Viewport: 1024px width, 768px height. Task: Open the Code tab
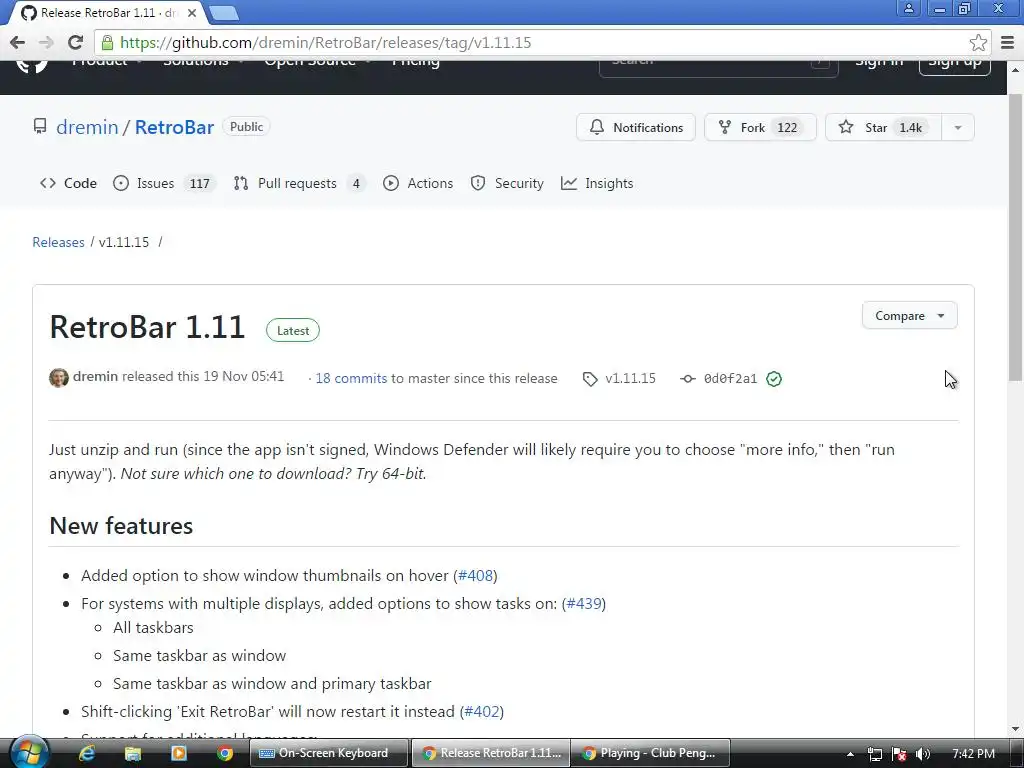(69, 184)
